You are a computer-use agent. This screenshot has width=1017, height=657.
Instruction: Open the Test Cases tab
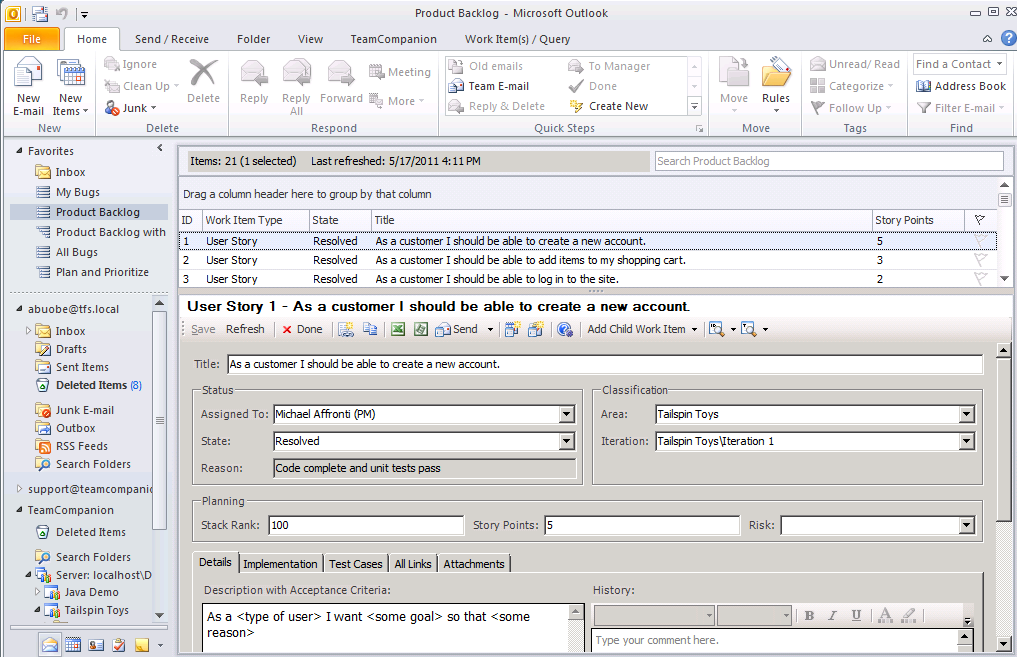click(x=355, y=564)
